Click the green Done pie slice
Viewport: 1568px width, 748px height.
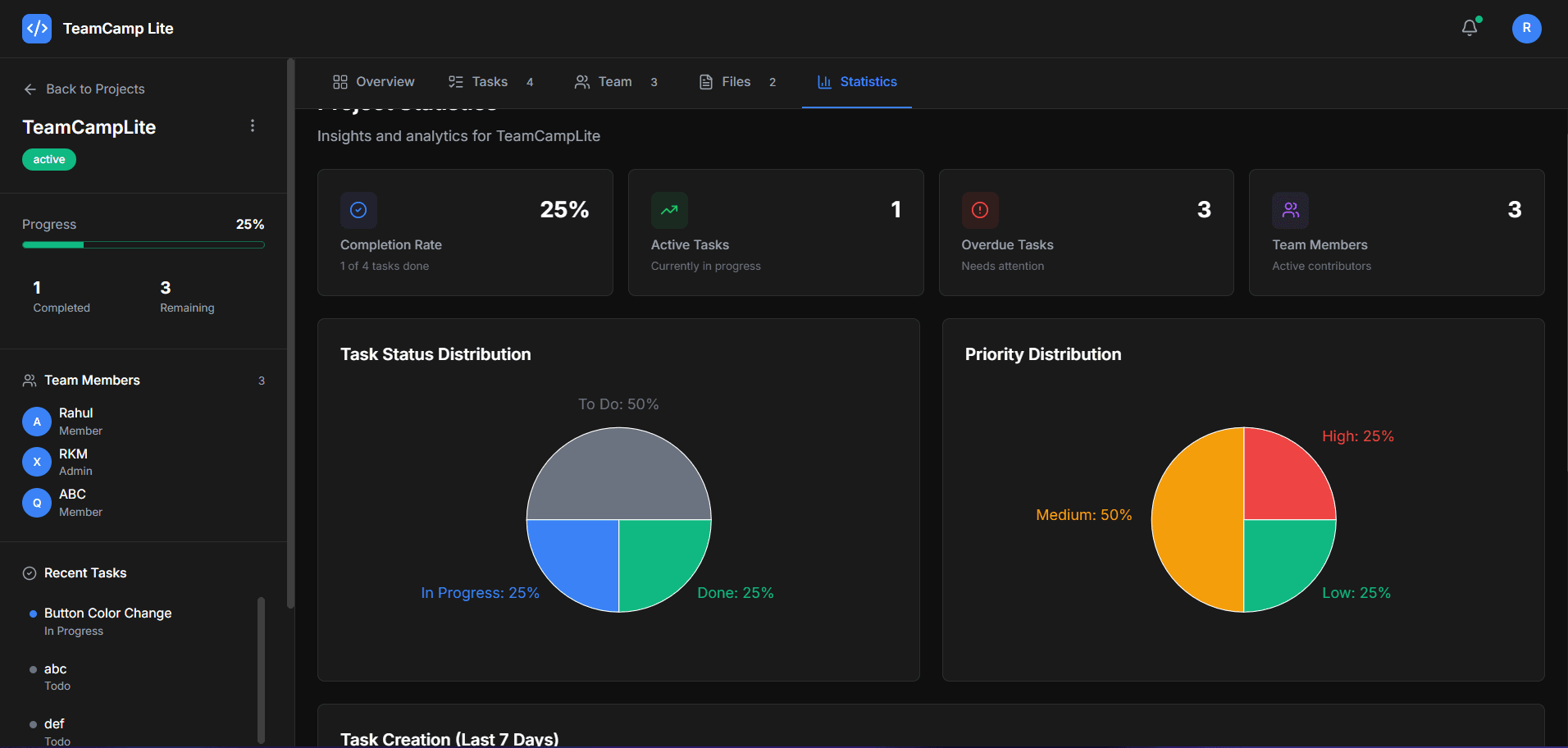click(659, 558)
